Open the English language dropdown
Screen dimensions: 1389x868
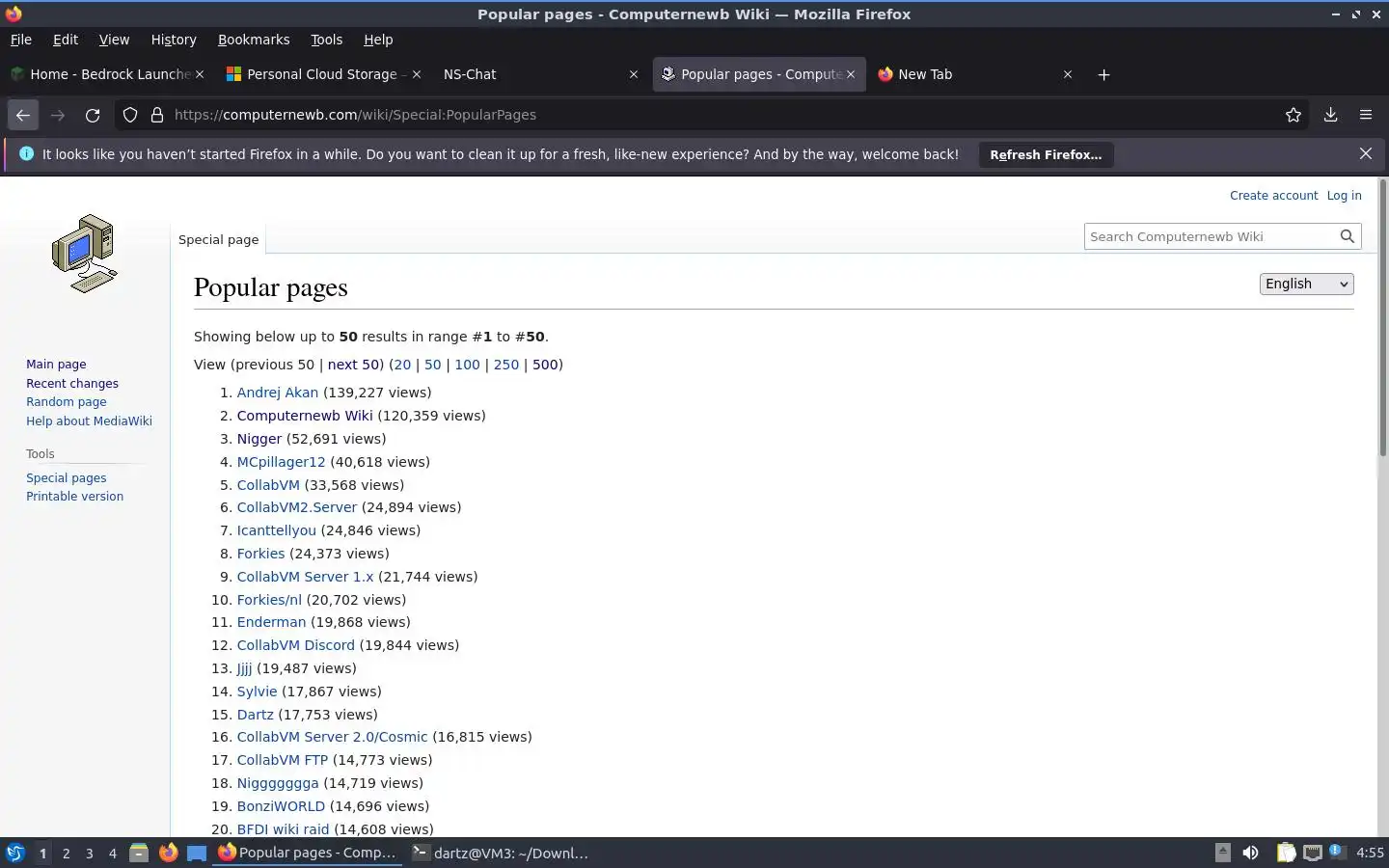tap(1306, 284)
